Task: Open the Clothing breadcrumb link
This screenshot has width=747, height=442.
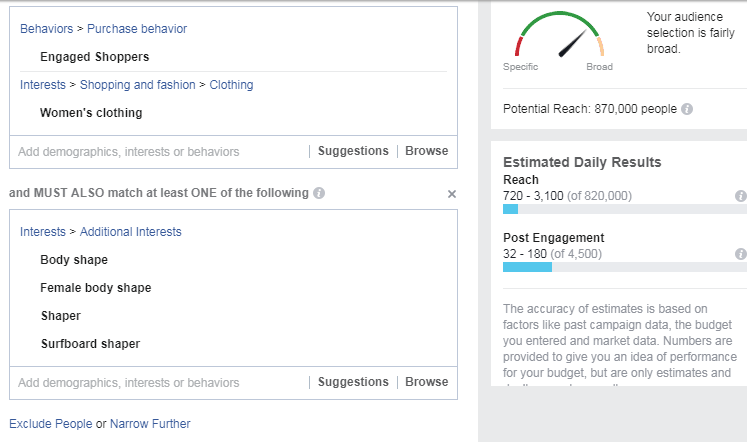Action: 231,85
